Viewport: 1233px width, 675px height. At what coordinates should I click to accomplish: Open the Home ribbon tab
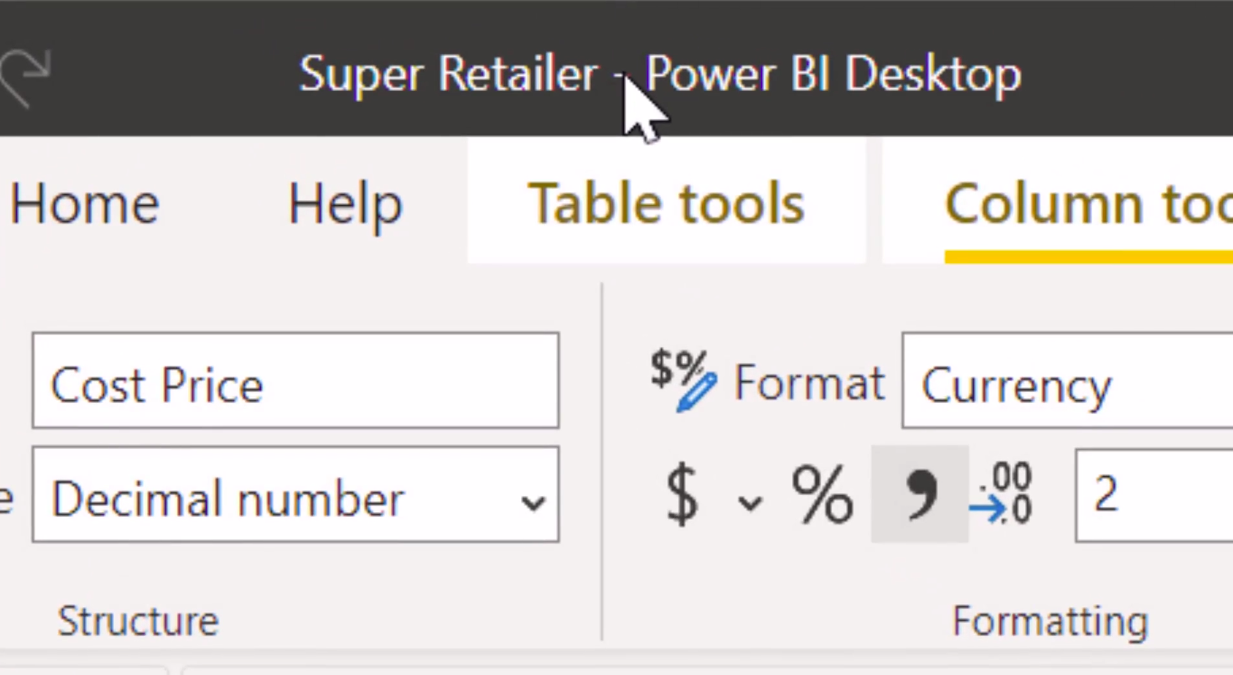pos(84,204)
